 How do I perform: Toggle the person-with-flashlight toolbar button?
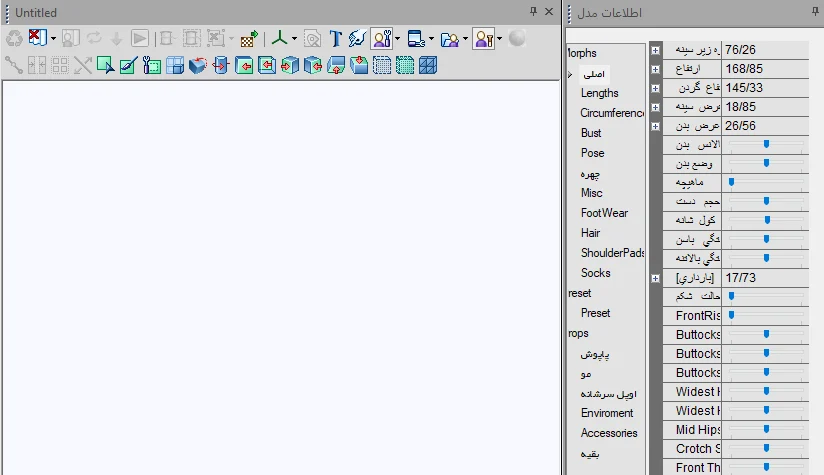click(x=483, y=38)
